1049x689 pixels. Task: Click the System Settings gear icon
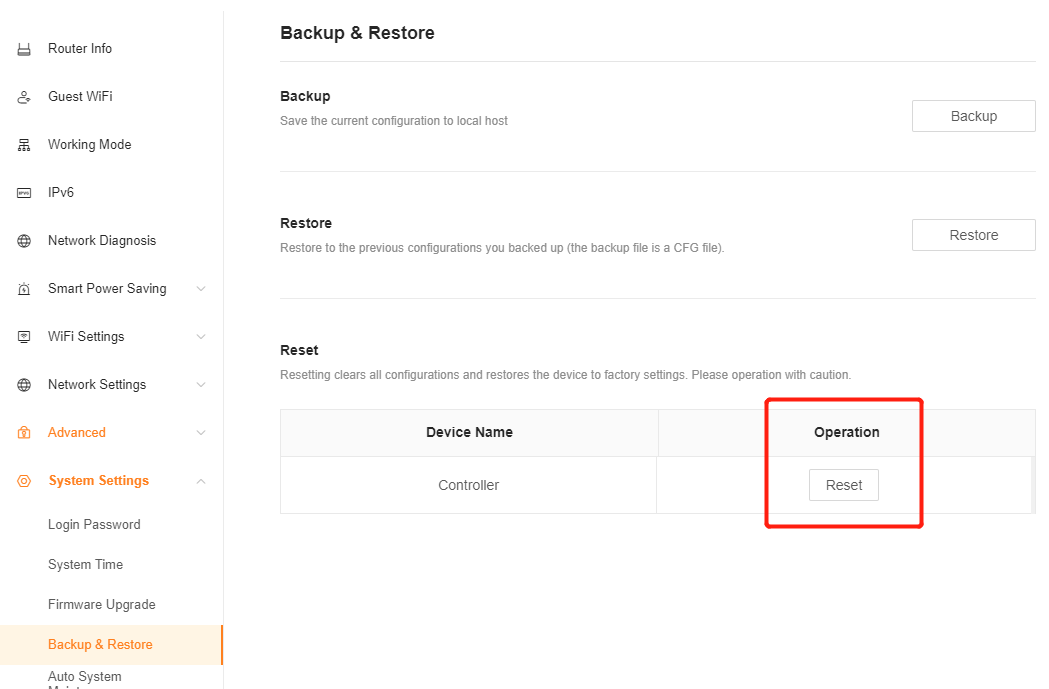click(24, 481)
